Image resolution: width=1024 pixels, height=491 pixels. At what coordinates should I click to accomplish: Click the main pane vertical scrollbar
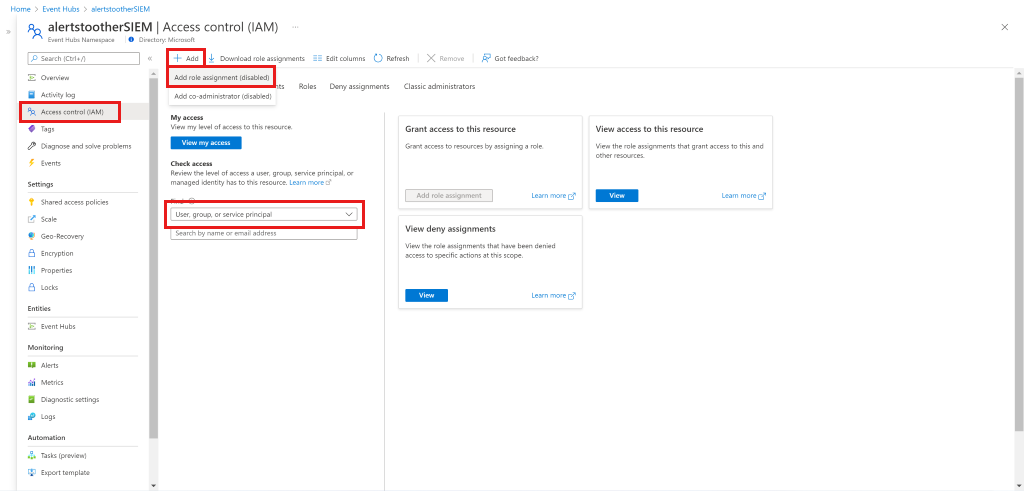click(1019, 255)
